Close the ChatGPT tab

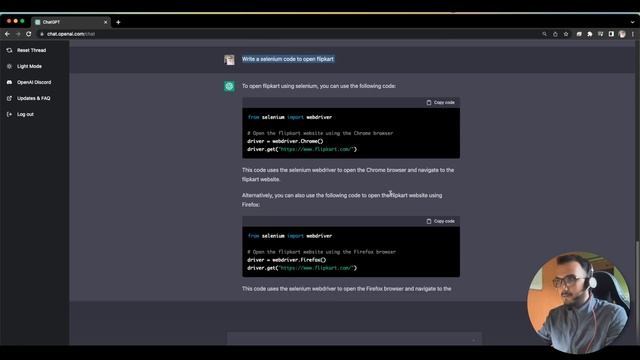105,22
